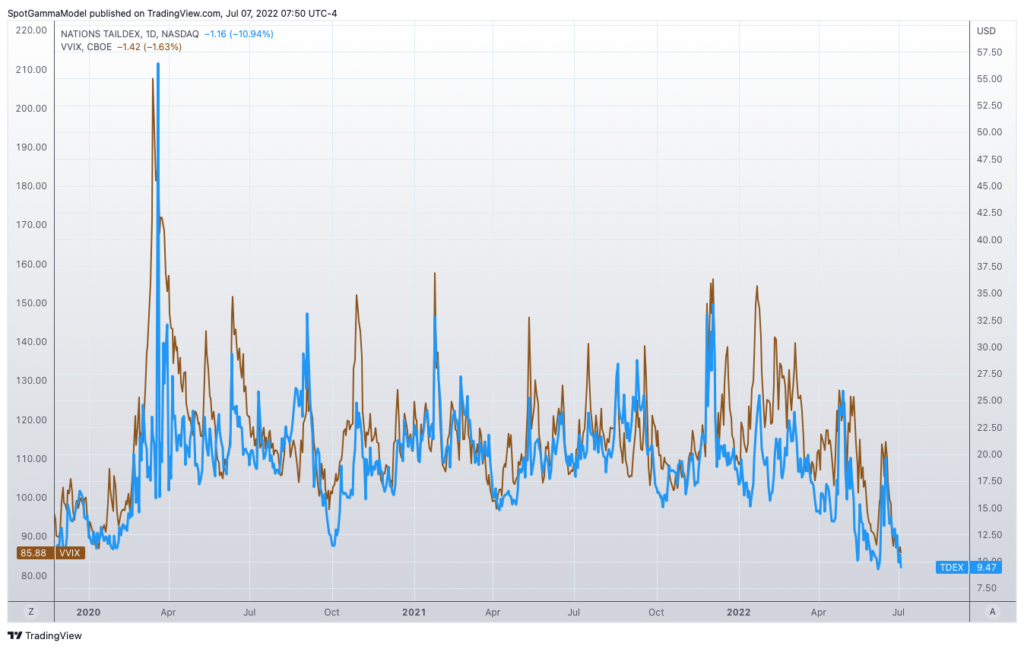The image size is (1024, 649).
Task: Click the 32.50 price scale label
Action: (x=989, y=321)
